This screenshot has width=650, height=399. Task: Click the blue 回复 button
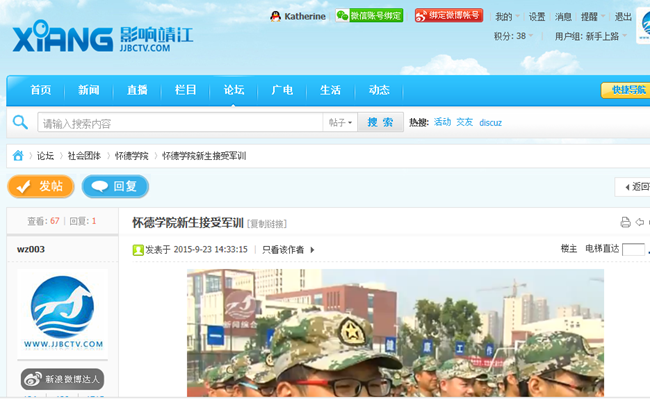115,186
